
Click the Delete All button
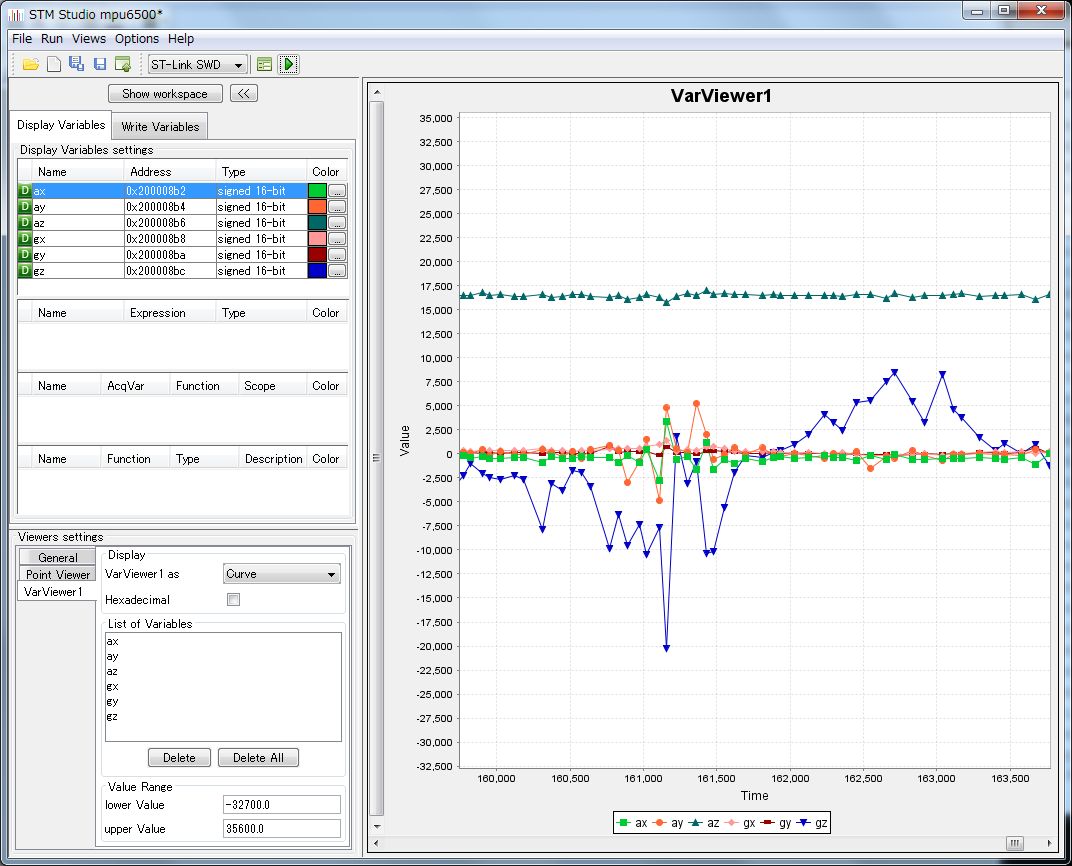click(258, 757)
